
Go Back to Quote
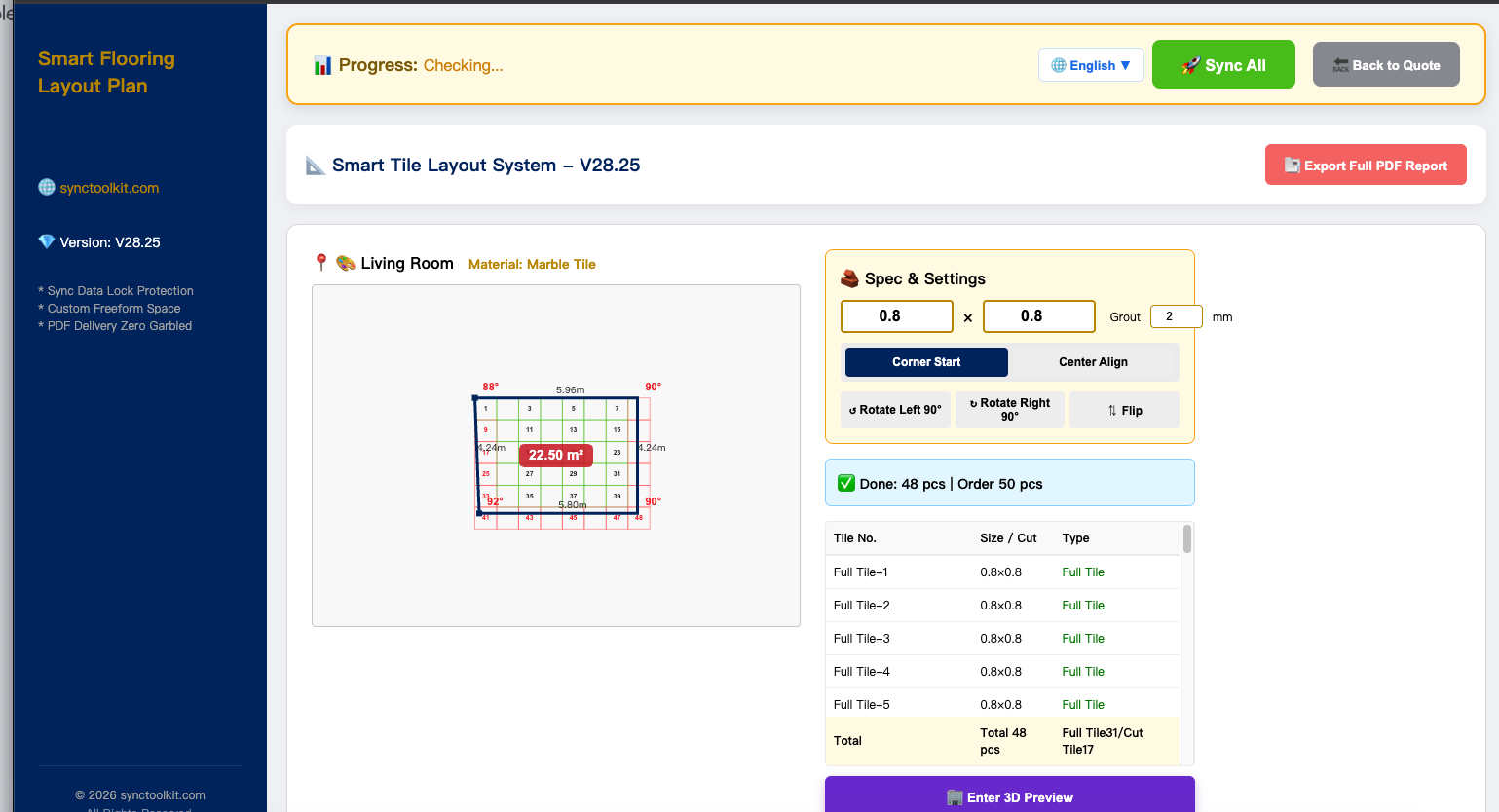pos(1386,64)
